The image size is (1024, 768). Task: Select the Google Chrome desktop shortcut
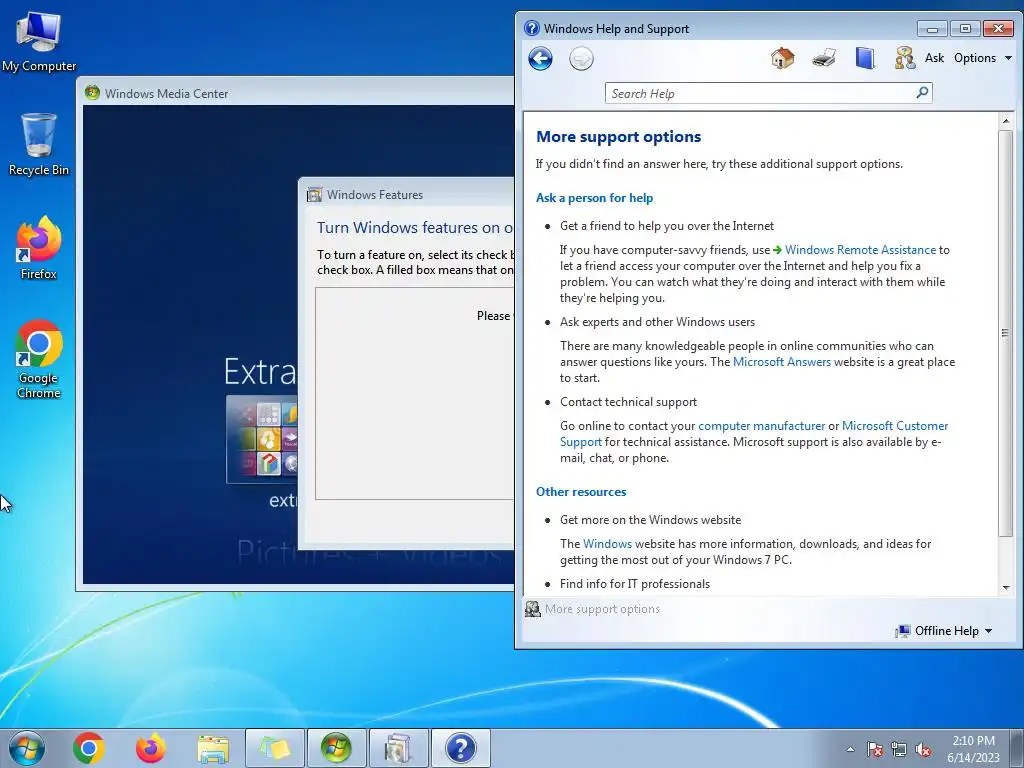click(x=39, y=359)
